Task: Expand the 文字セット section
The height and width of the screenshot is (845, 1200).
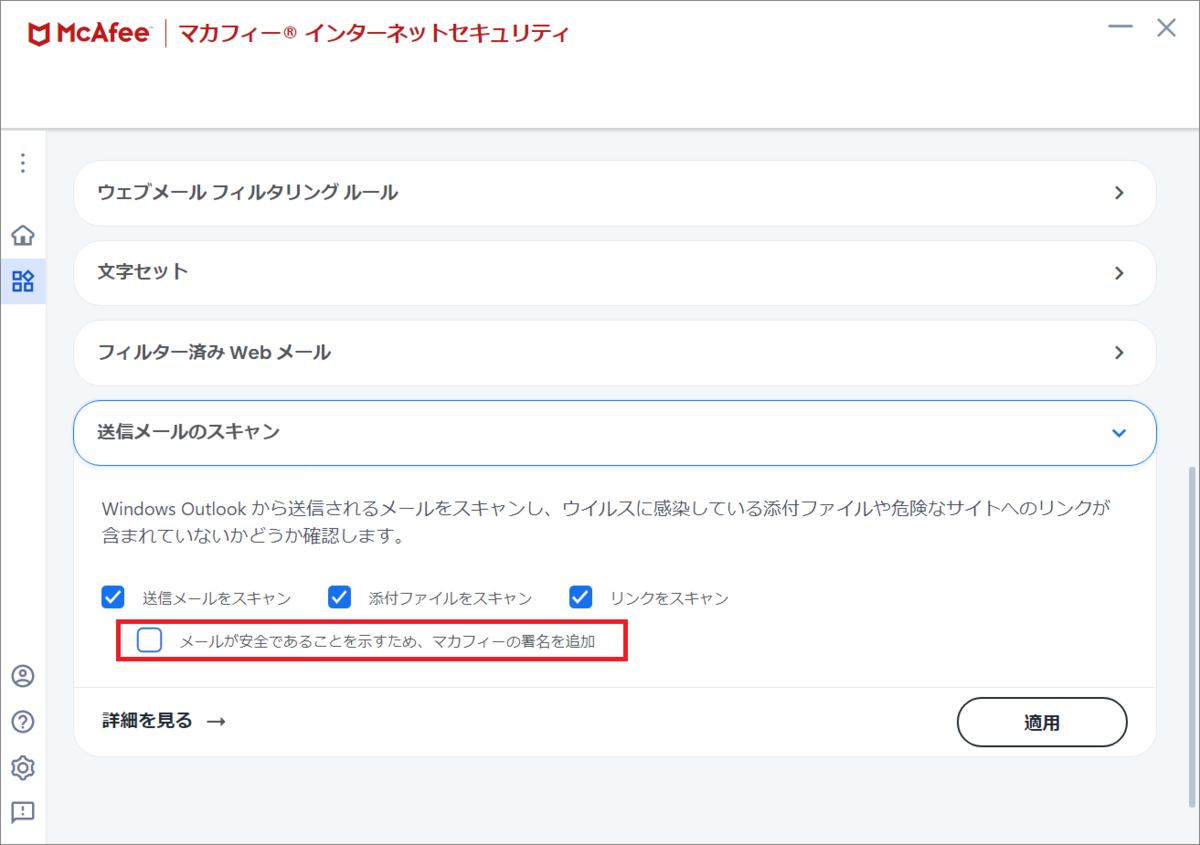Action: coord(615,273)
